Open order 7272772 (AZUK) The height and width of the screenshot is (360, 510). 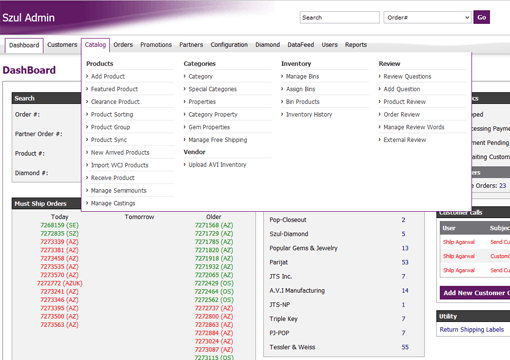59,283
